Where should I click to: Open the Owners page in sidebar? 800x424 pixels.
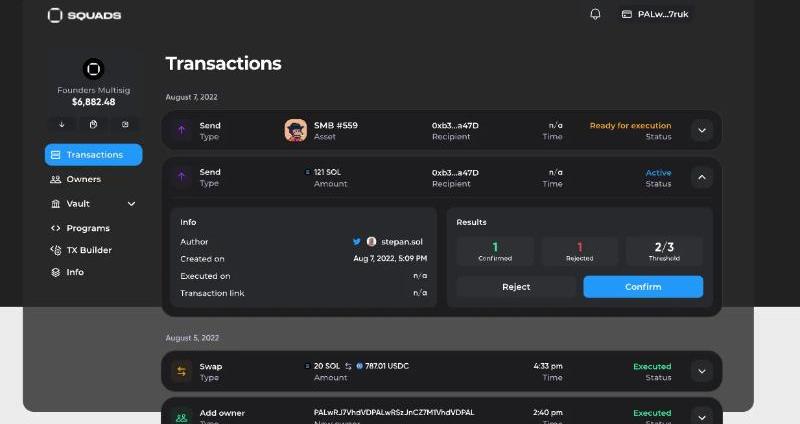(x=83, y=179)
